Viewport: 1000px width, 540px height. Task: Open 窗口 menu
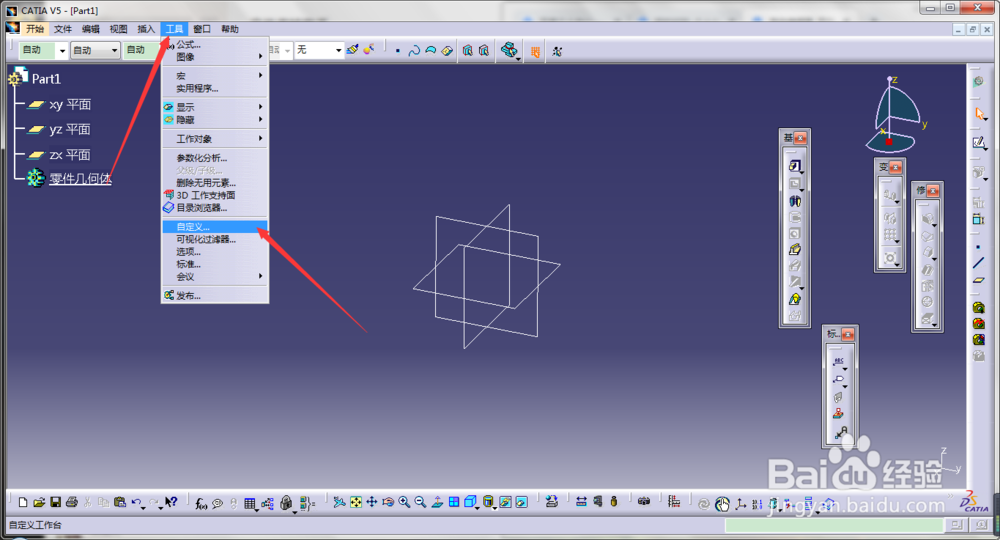click(x=202, y=29)
